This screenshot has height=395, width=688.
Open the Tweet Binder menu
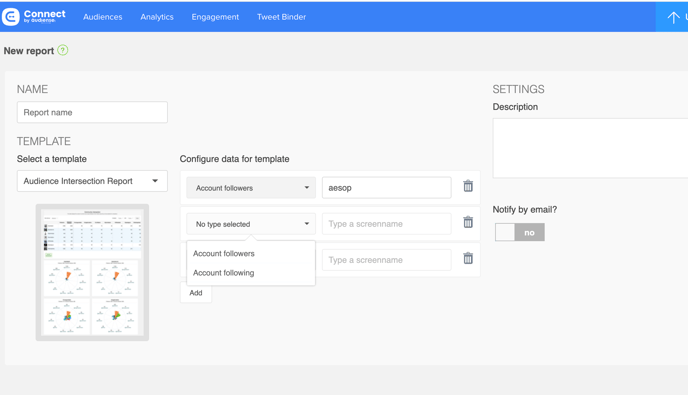coord(281,17)
